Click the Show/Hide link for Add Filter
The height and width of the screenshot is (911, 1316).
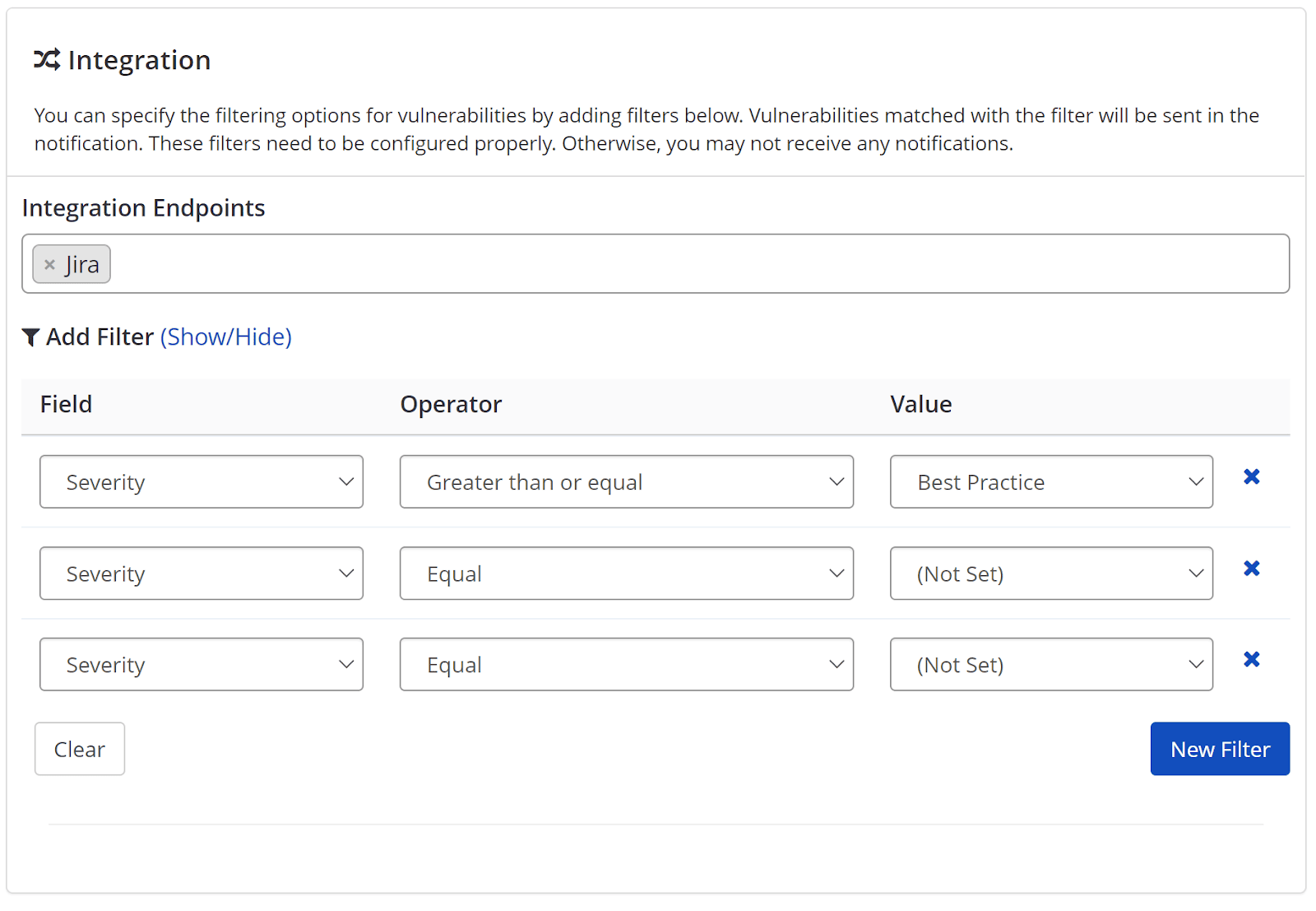click(x=226, y=337)
